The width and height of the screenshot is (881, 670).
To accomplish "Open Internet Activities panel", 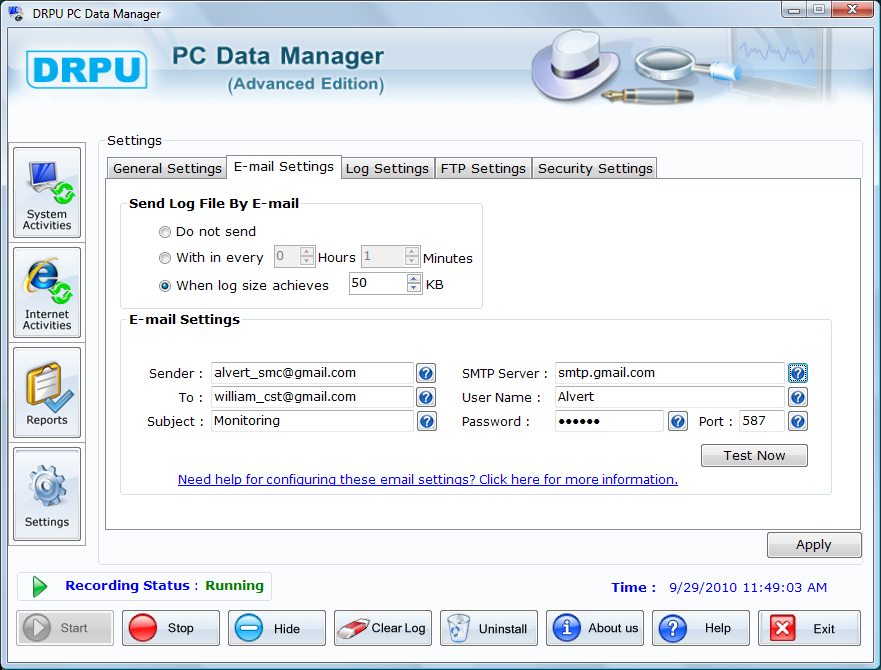I will click(47, 292).
